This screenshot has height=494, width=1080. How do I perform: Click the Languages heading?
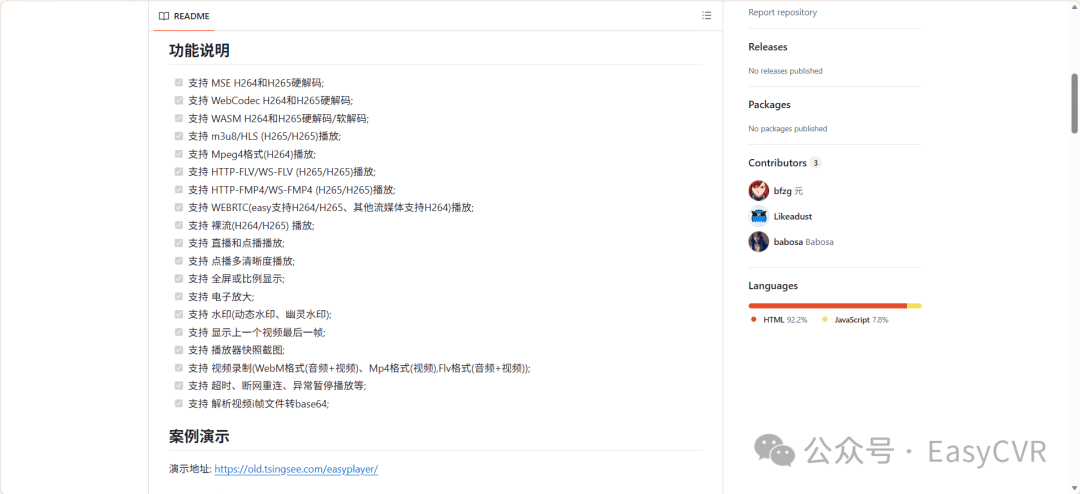tap(773, 285)
